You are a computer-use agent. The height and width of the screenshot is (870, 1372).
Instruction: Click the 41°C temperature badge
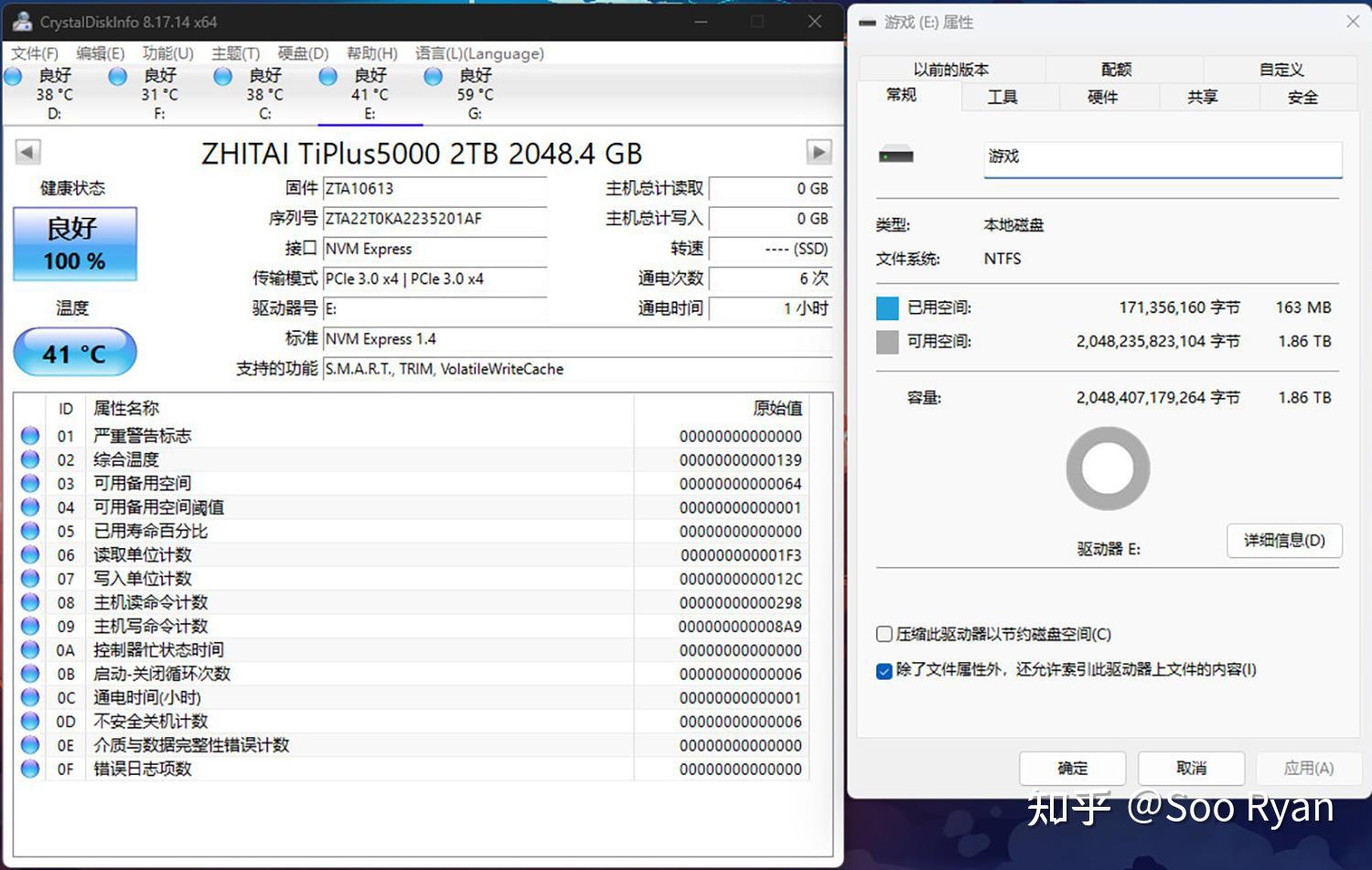(73, 352)
